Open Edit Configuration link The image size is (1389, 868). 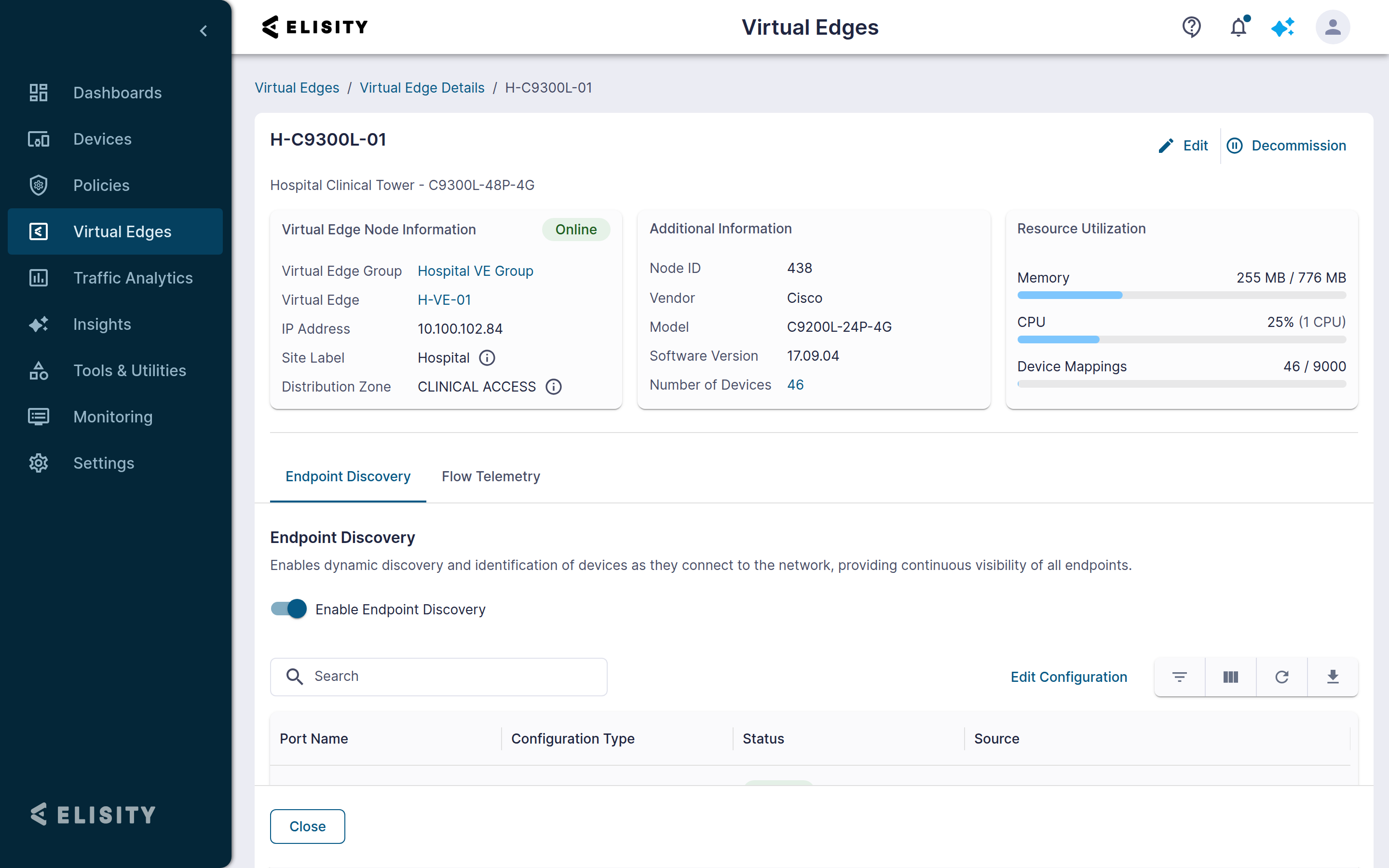tap(1069, 677)
